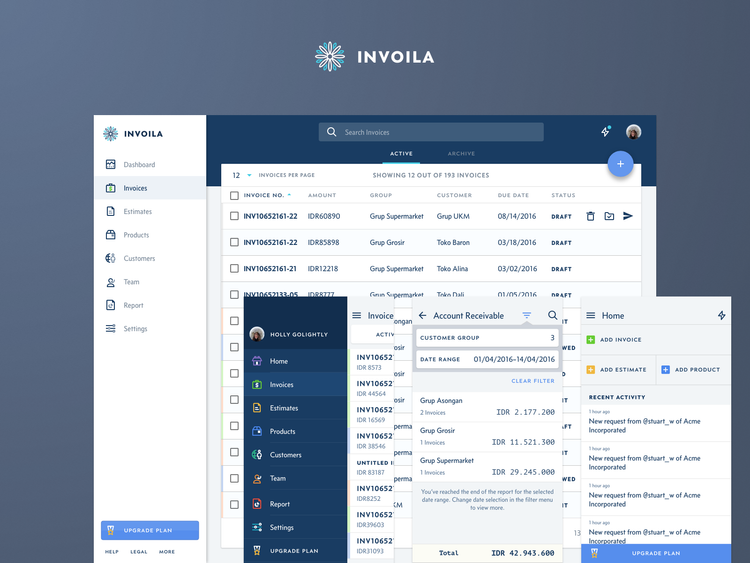Screen dimensions: 750x563
Task: Click the trash delete icon in first row
Action: pos(590,216)
